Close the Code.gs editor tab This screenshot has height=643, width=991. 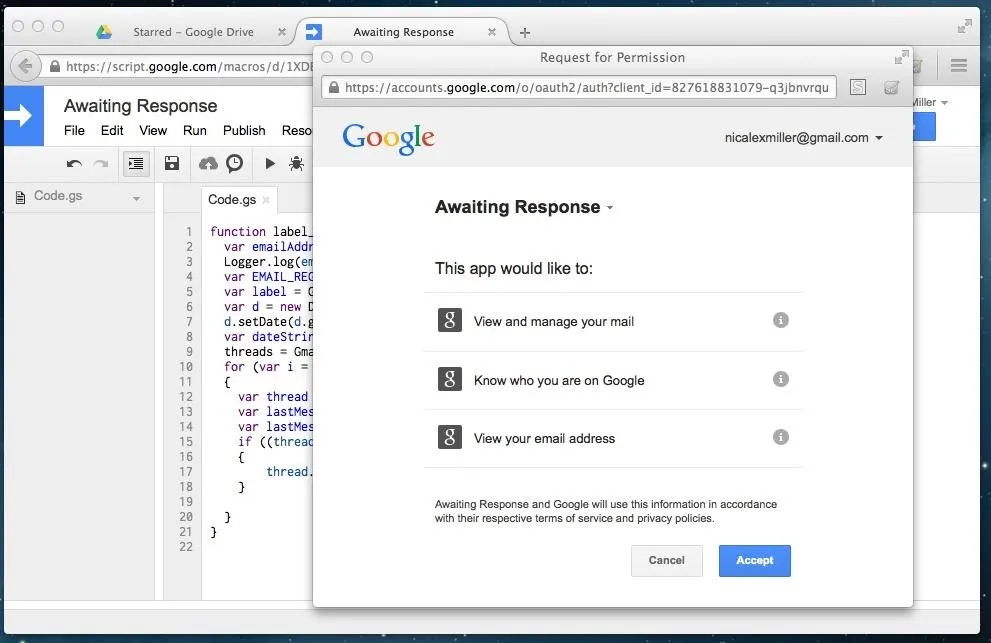point(266,200)
